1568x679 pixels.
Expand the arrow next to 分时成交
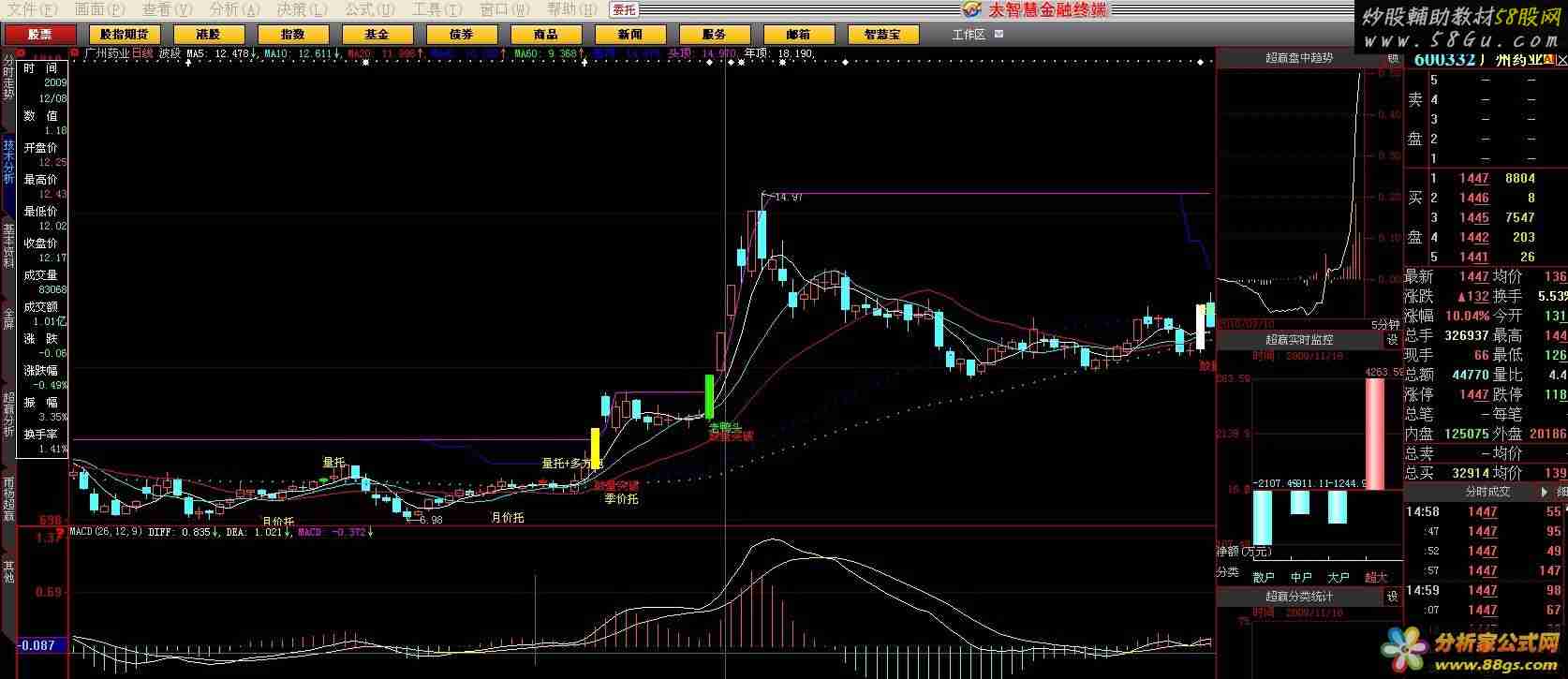point(1545,492)
